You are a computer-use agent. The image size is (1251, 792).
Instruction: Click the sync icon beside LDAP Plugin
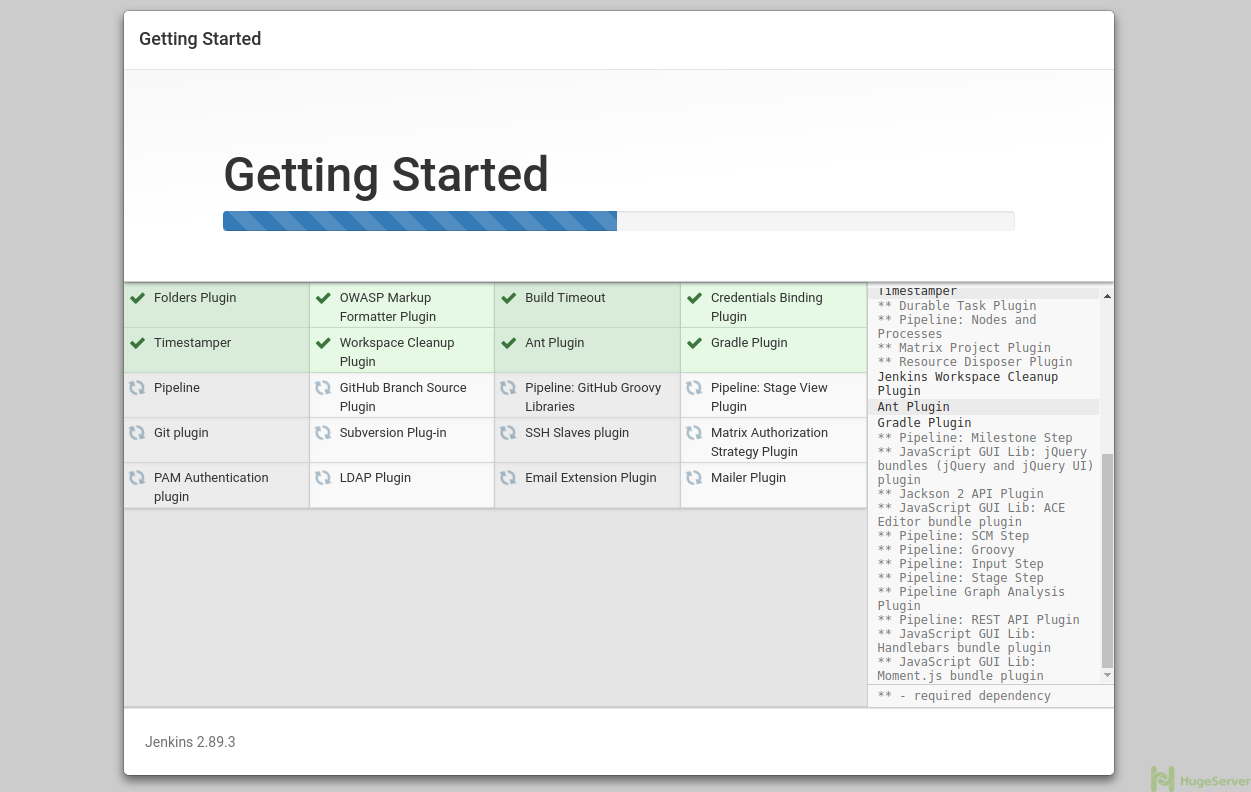coord(323,478)
